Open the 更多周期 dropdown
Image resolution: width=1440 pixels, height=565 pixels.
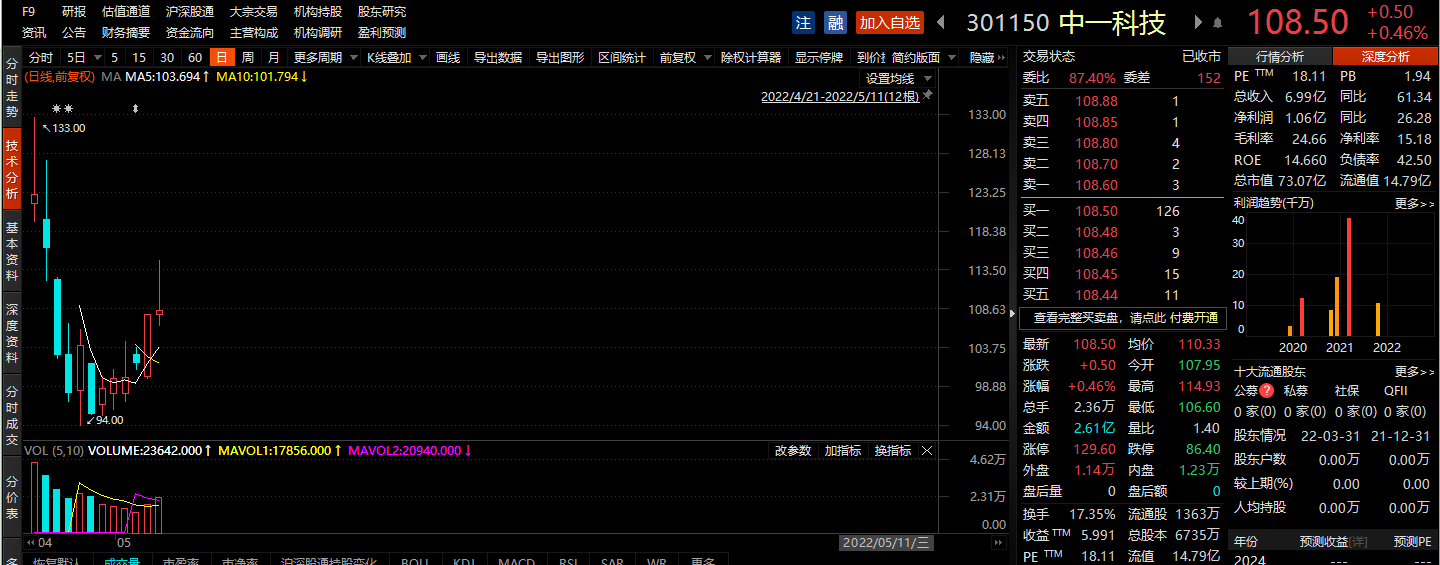pyautogui.click(x=324, y=58)
